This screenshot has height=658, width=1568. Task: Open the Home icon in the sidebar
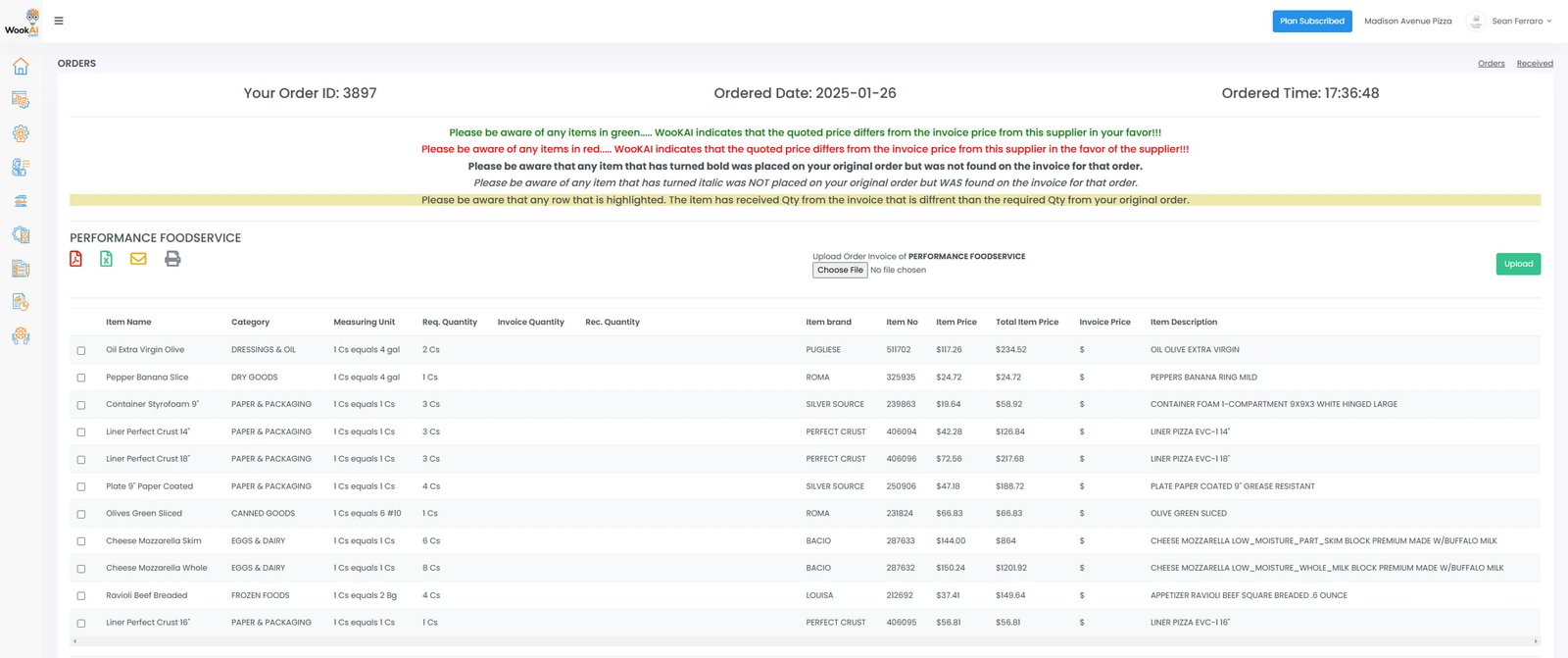point(21,67)
